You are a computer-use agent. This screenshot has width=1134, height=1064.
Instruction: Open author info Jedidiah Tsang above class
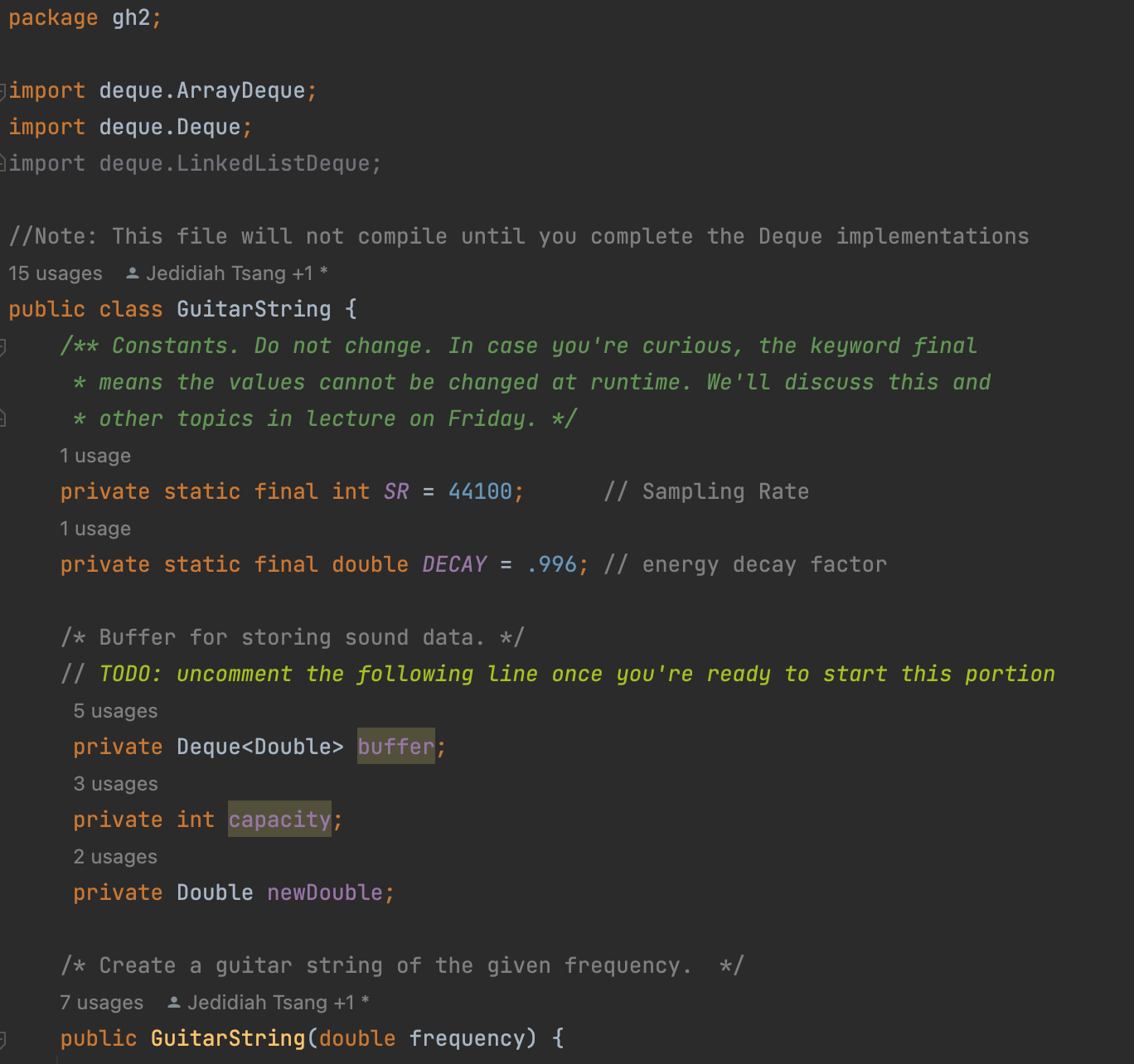click(x=229, y=273)
